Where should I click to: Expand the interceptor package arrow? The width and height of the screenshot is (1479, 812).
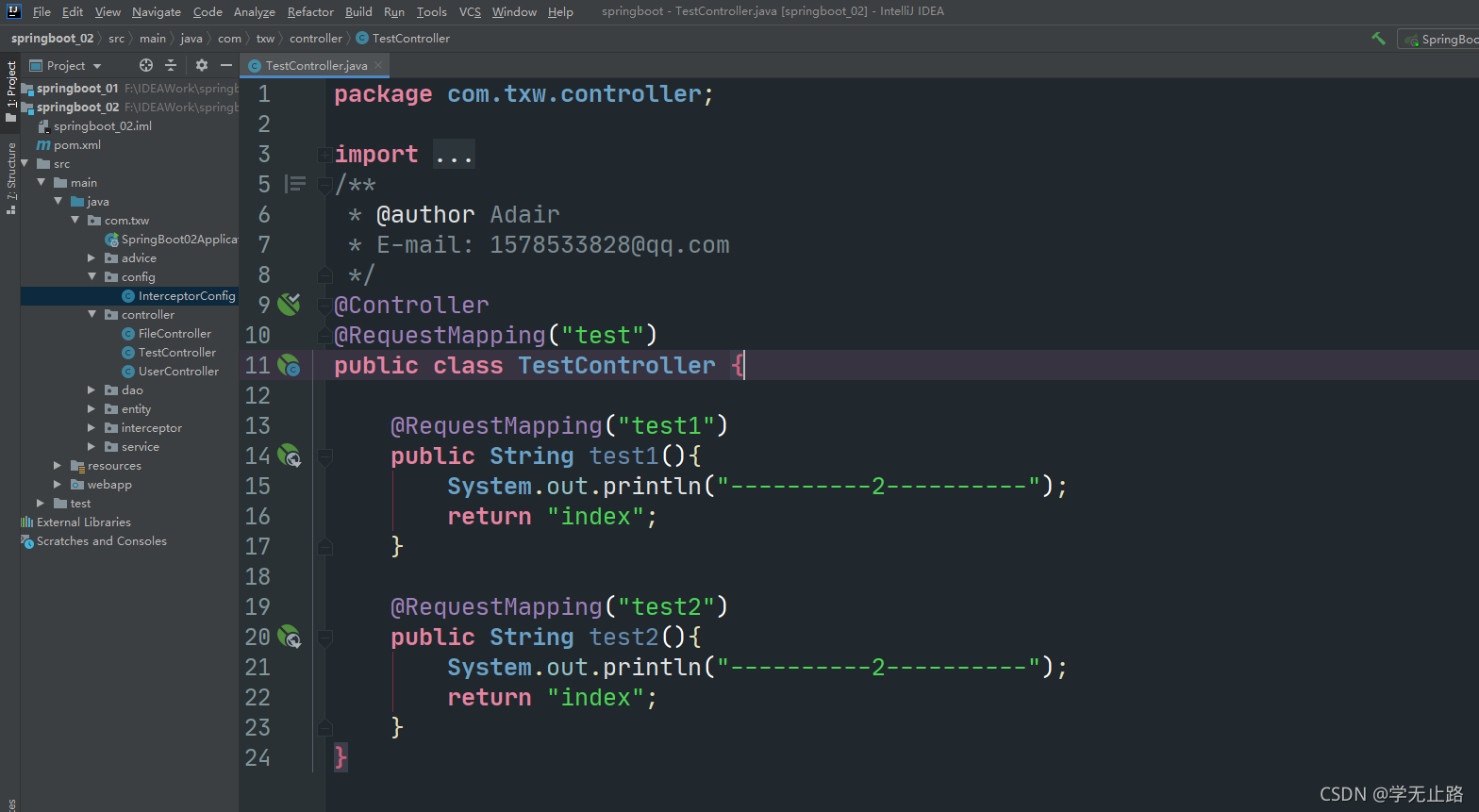[x=91, y=427]
